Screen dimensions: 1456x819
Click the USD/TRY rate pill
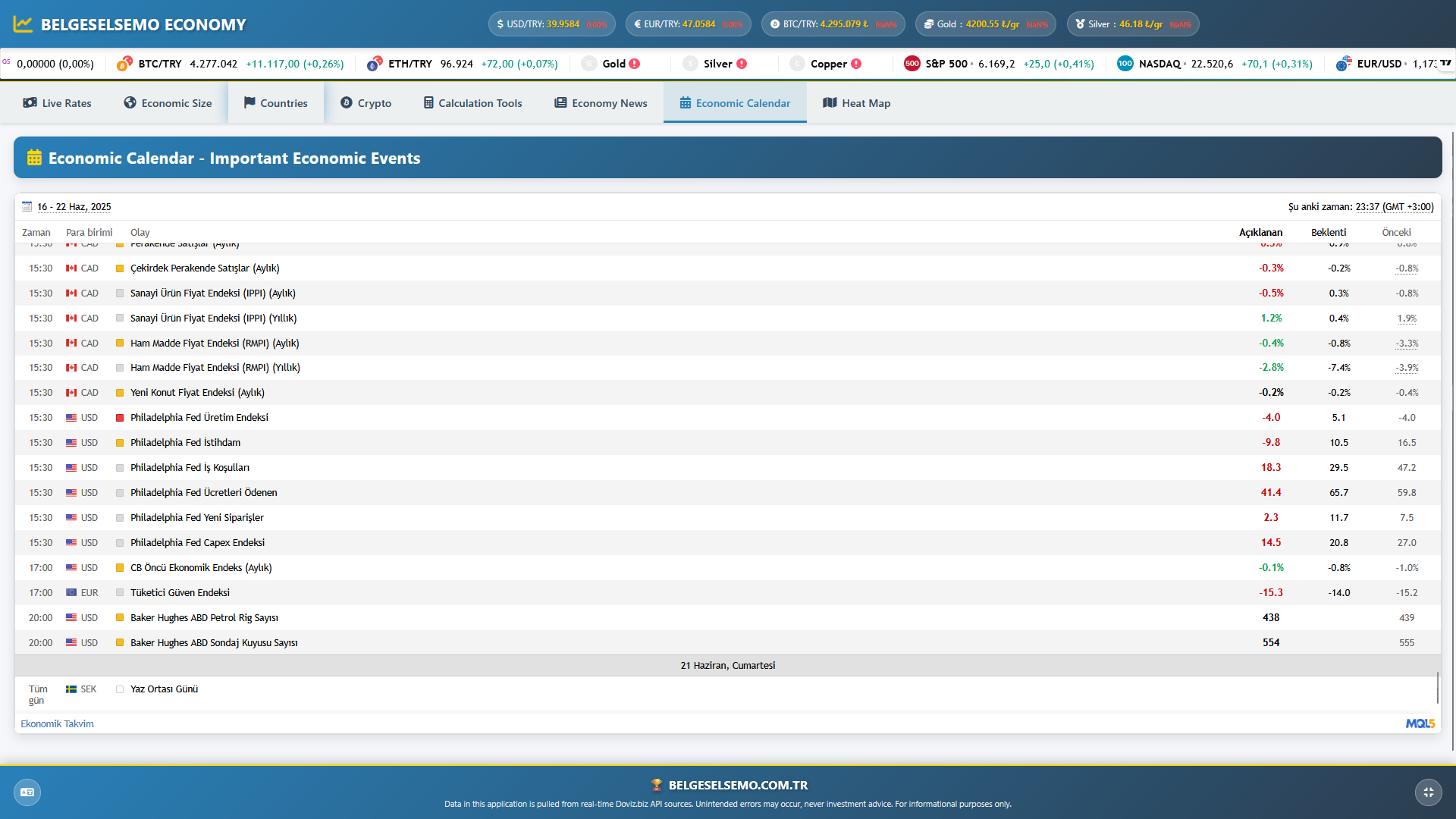point(551,24)
